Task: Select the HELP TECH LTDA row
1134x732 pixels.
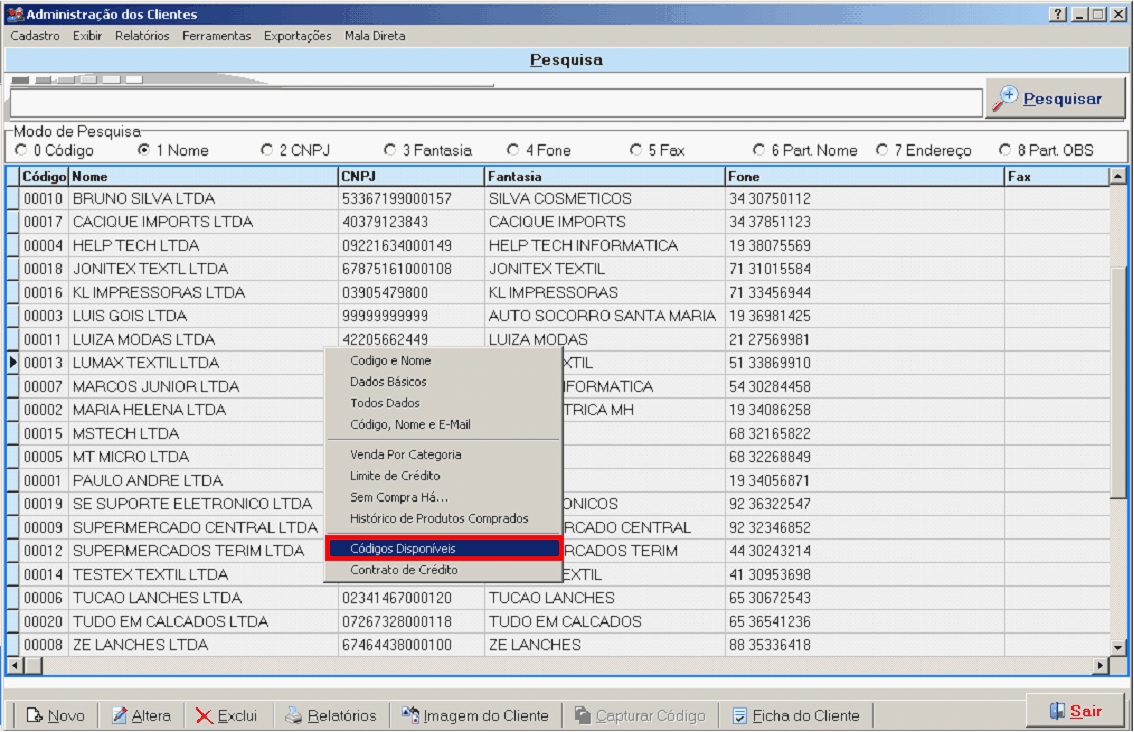Action: (135, 245)
